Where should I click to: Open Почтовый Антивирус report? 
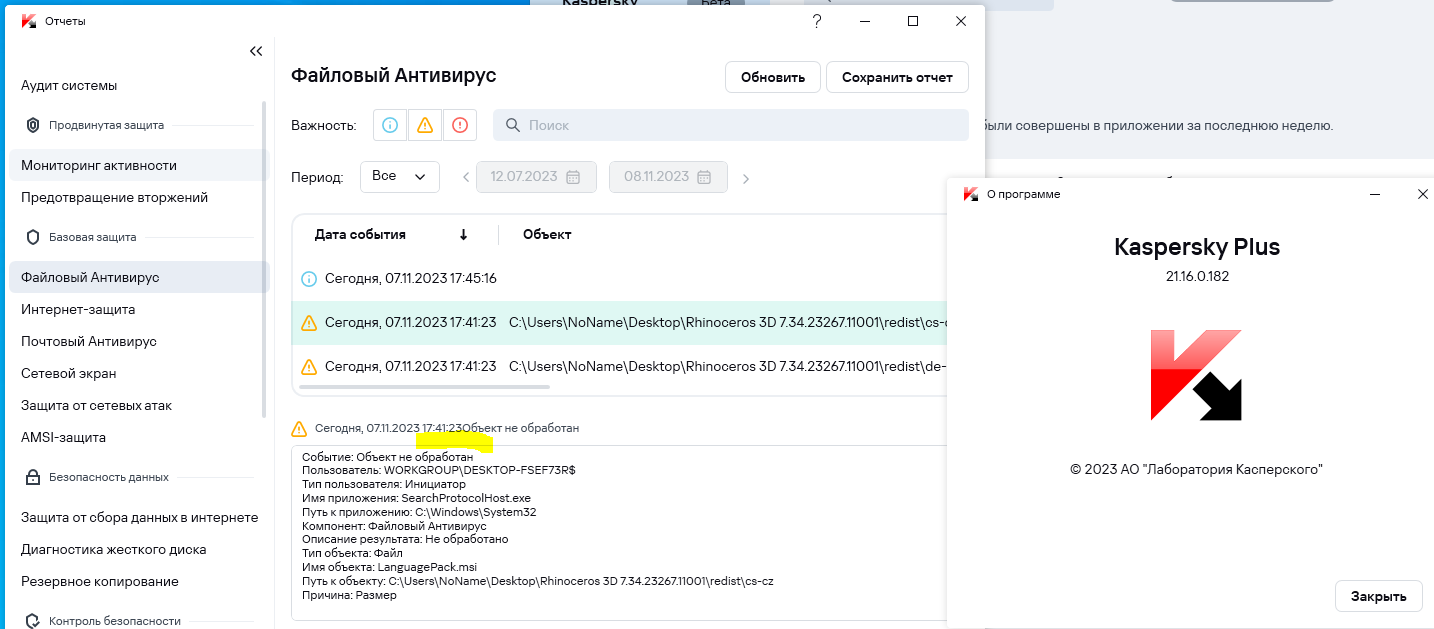[89, 342]
